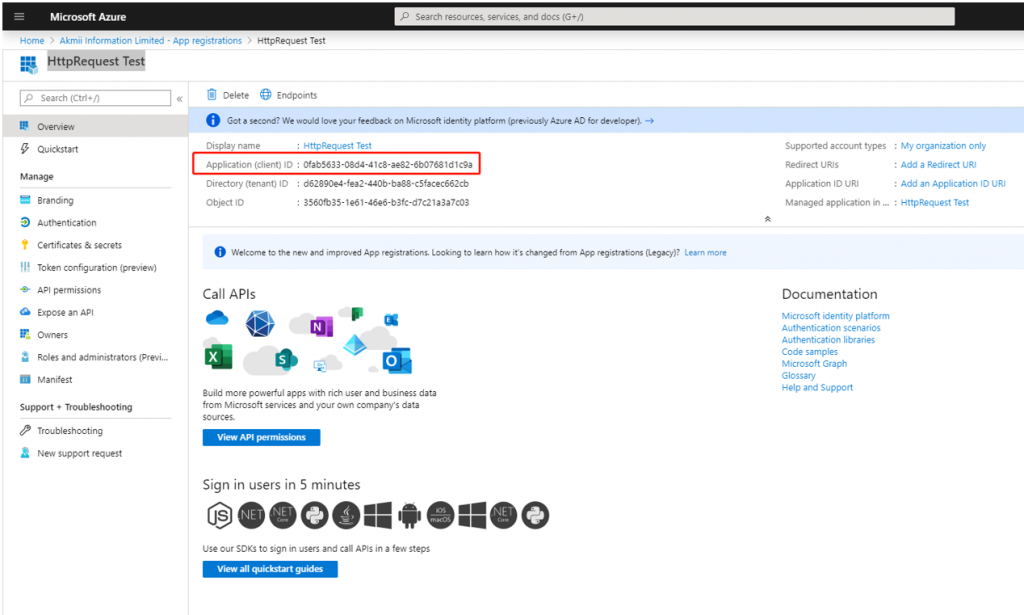This screenshot has width=1024, height=615.
Task: Open the hamburger portal menu
Action: click(19, 16)
